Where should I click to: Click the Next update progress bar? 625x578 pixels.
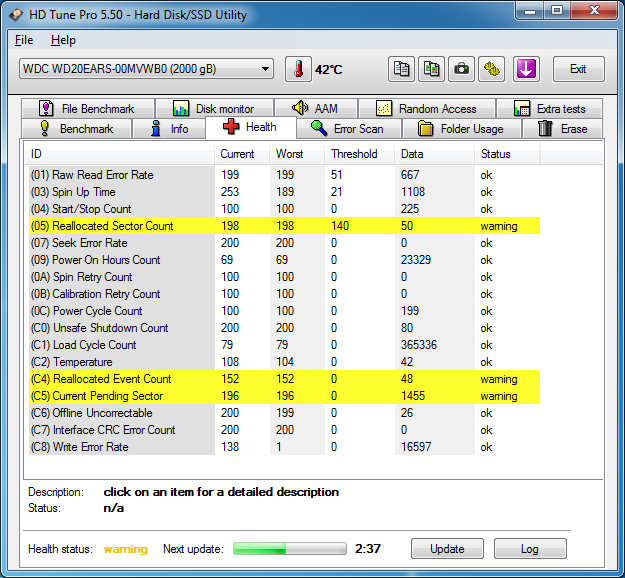(x=289, y=549)
